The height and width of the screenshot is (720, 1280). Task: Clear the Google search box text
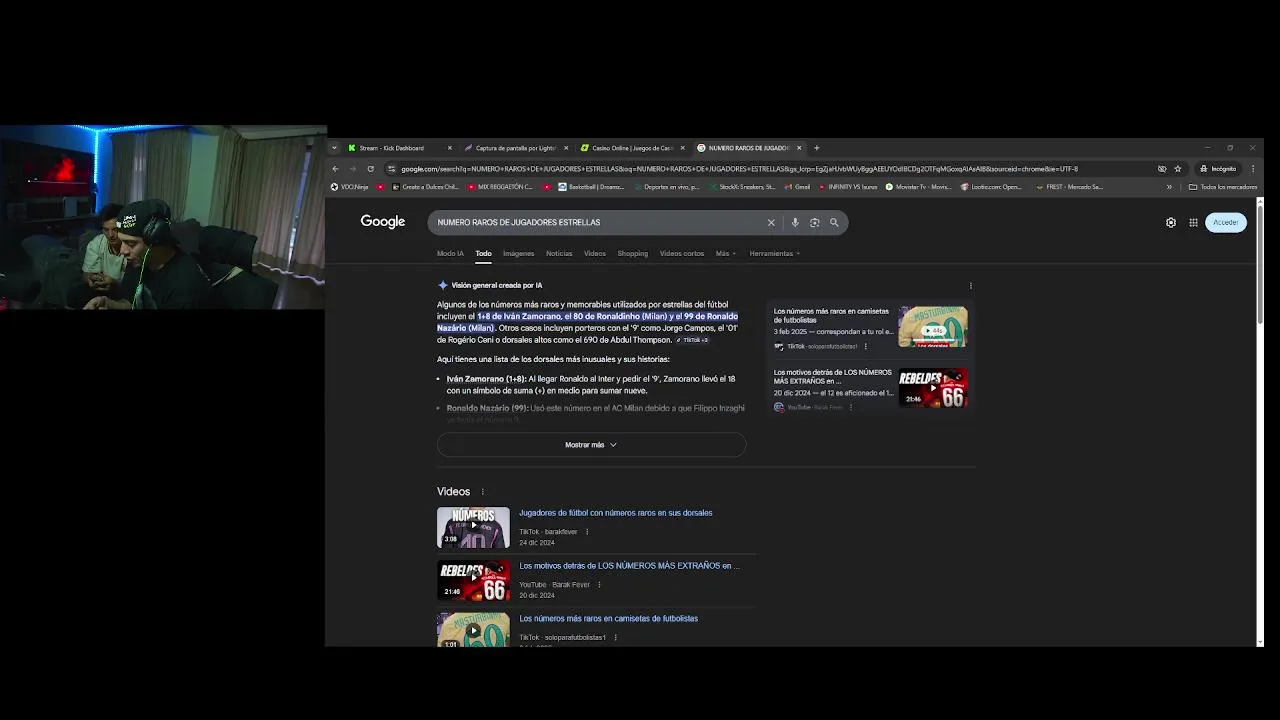771,222
